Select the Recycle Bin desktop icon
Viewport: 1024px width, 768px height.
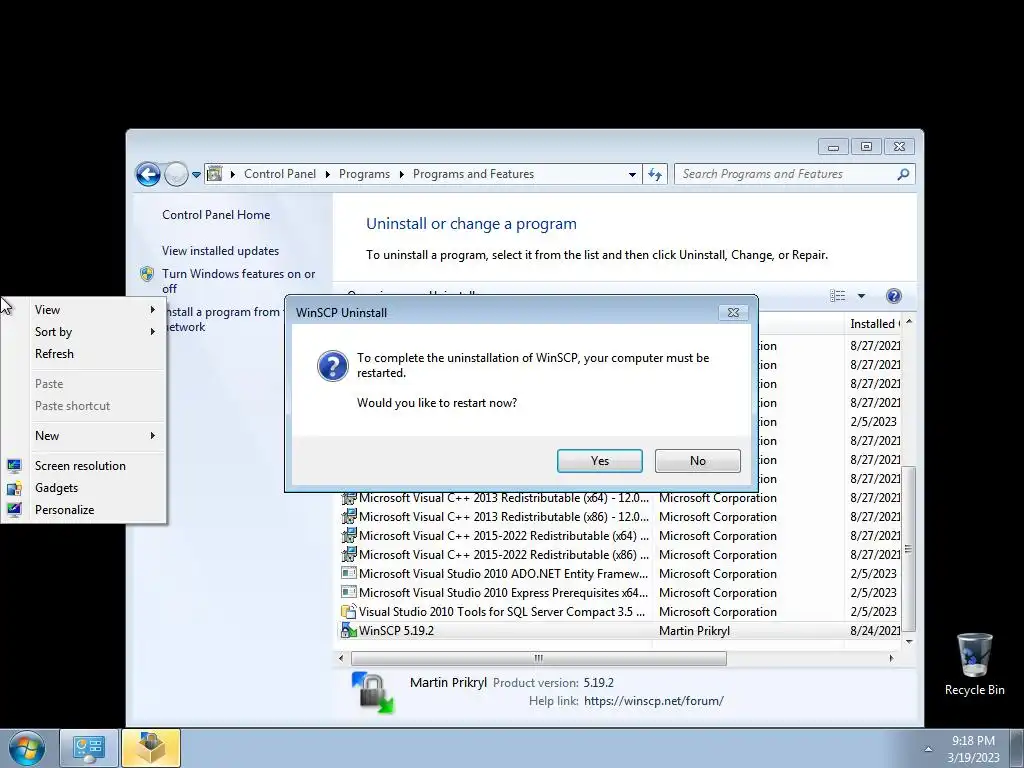click(x=974, y=664)
